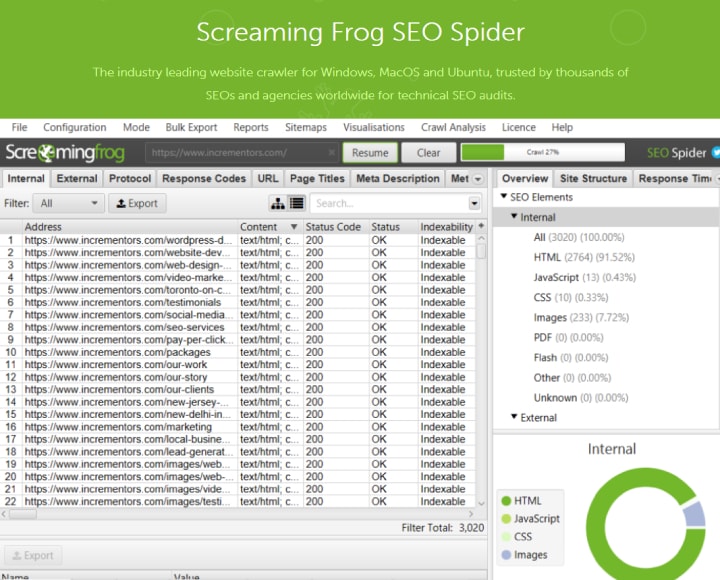Click the Resume crawl button
This screenshot has height=580, width=720.
coord(370,152)
